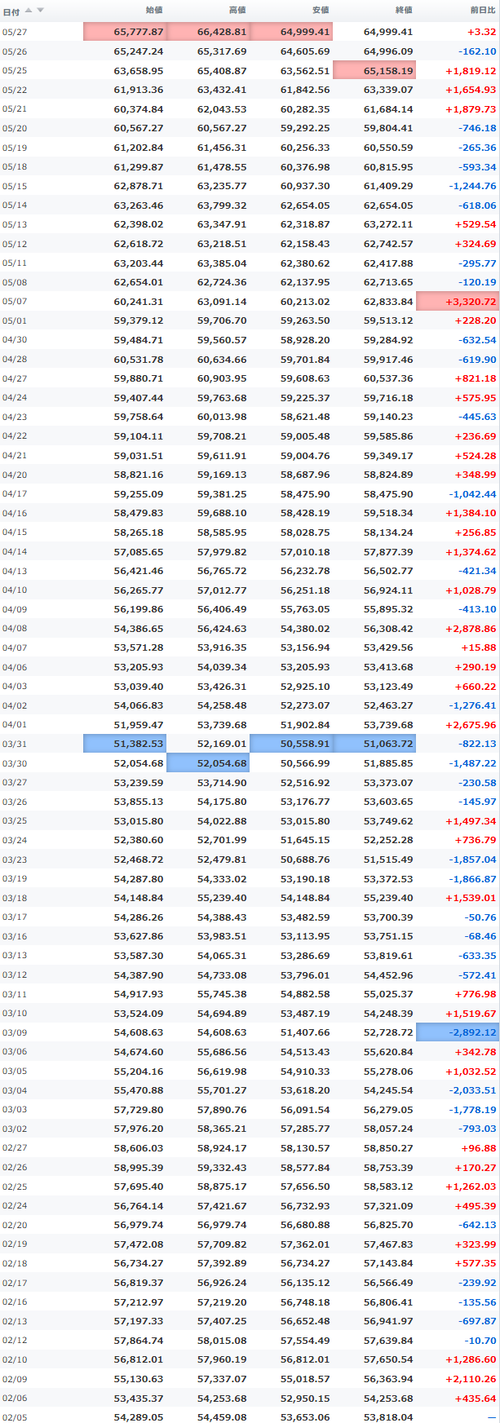Select the 04/23 date cell
Image resolution: width=500 pixels, height=1423 pixels.
pyautogui.click(x=14, y=418)
